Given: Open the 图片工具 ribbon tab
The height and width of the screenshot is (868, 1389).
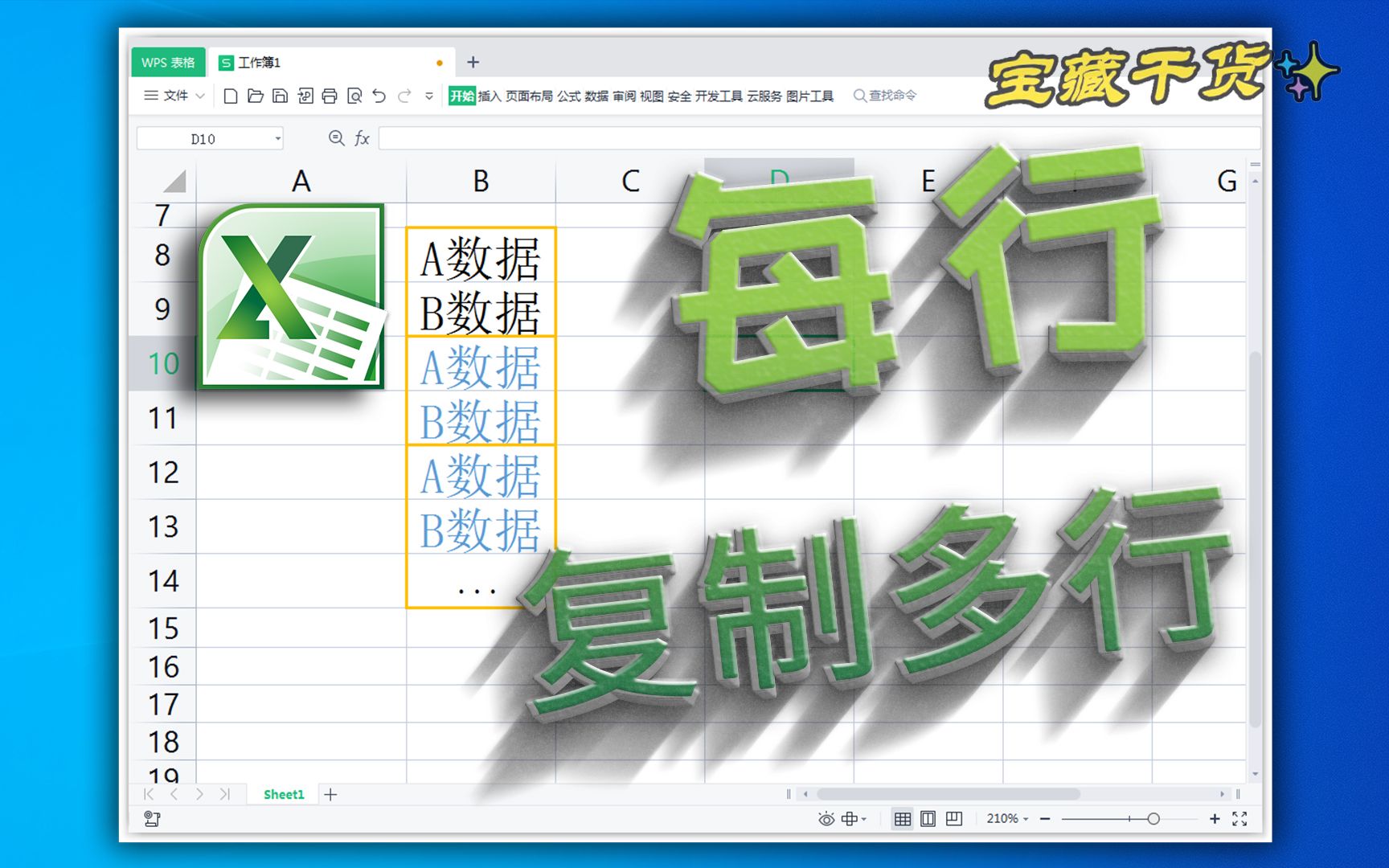Looking at the screenshot, I should pyautogui.click(x=809, y=96).
